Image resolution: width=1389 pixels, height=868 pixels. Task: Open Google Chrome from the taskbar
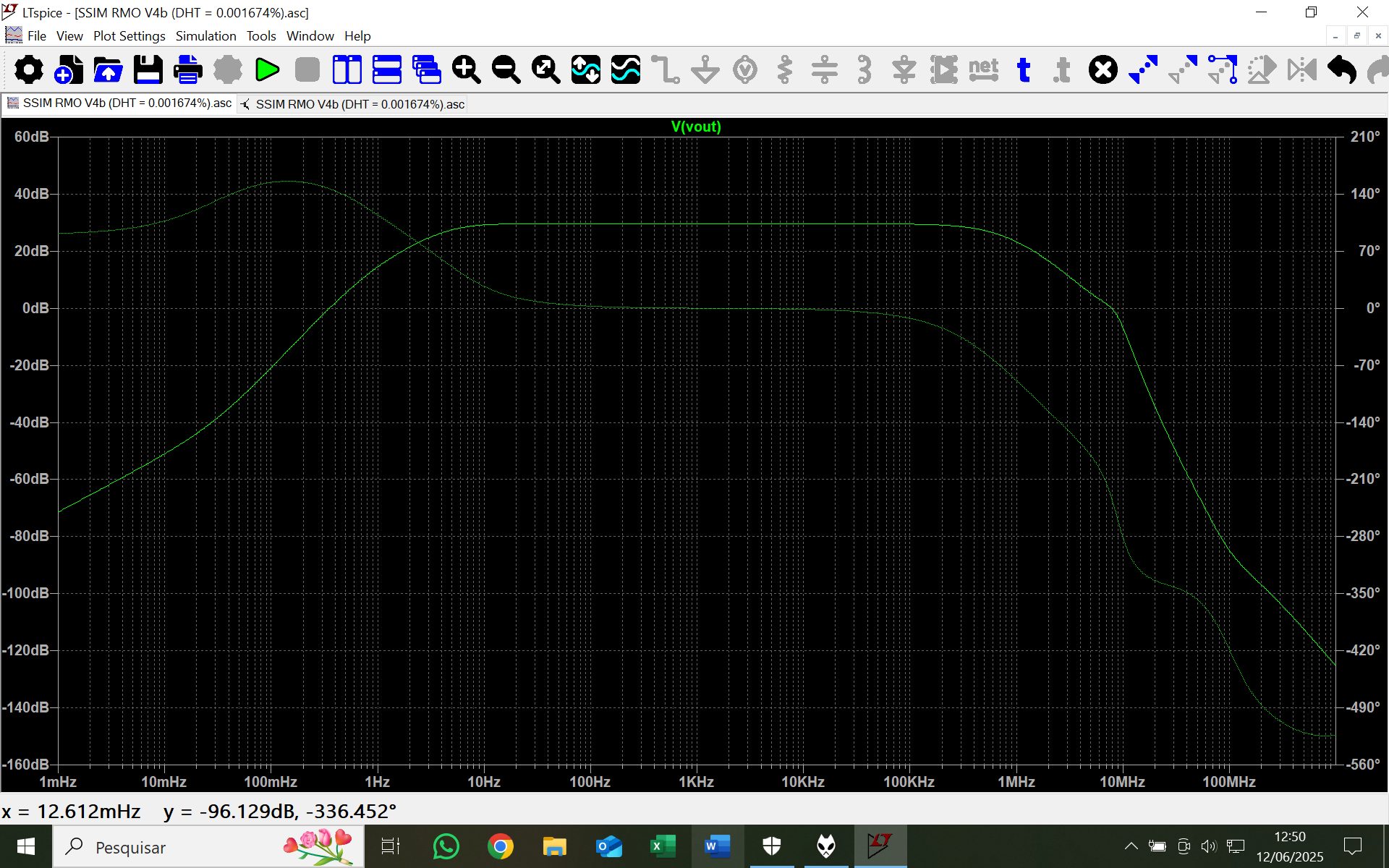click(500, 846)
